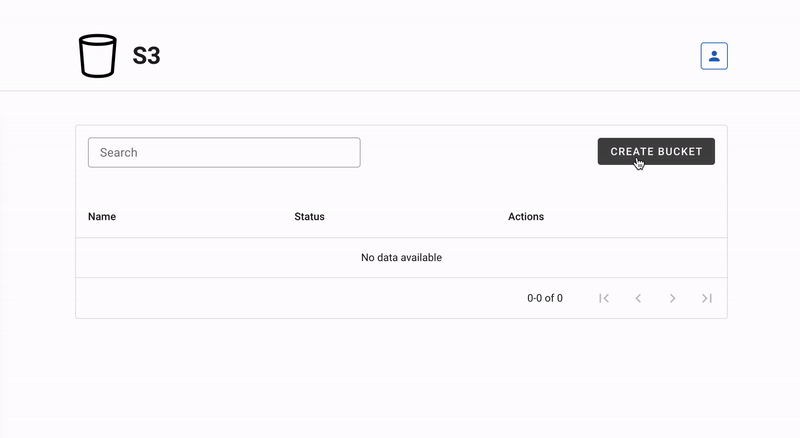Click the S3 bucket logo icon
The height and width of the screenshot is (438, 800).
(97, 56)
